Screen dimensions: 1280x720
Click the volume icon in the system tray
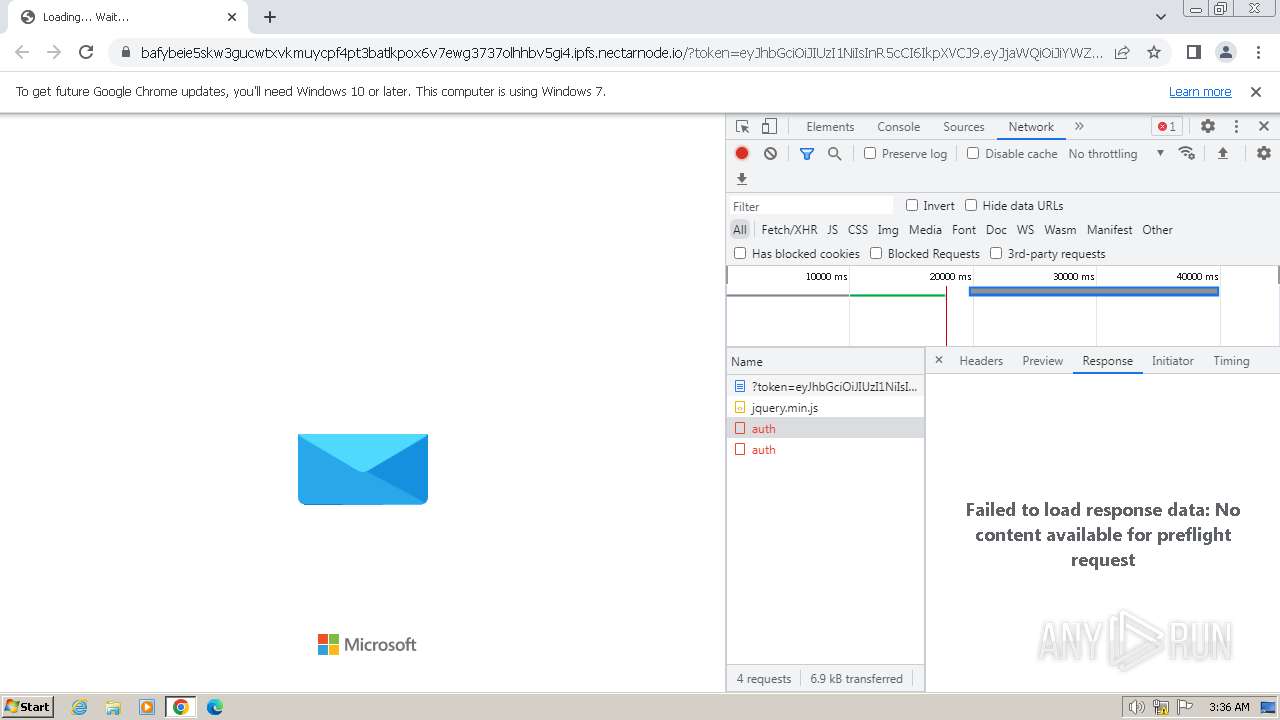1136,707
